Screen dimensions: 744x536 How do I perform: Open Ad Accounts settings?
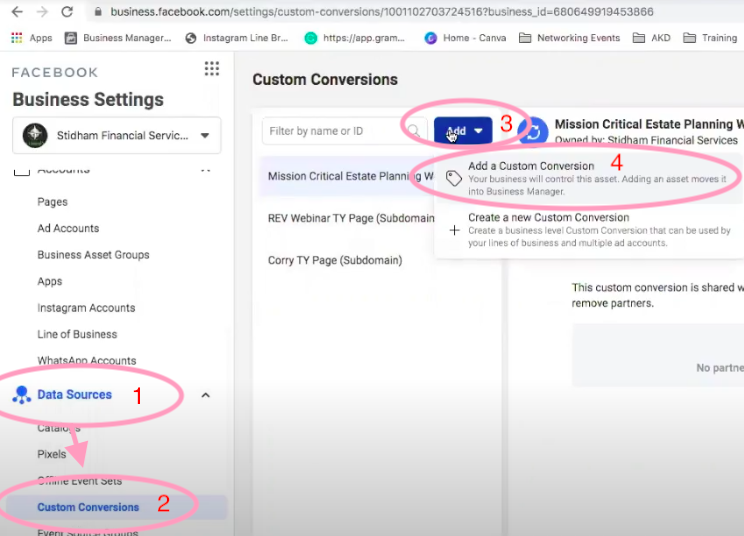point(68,229)
